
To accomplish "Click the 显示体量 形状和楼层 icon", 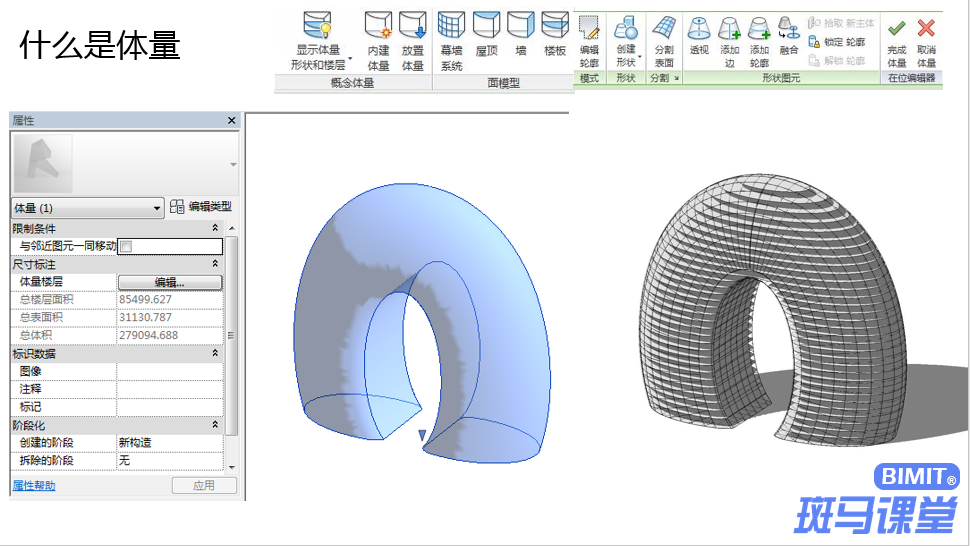I will (318, 26).
